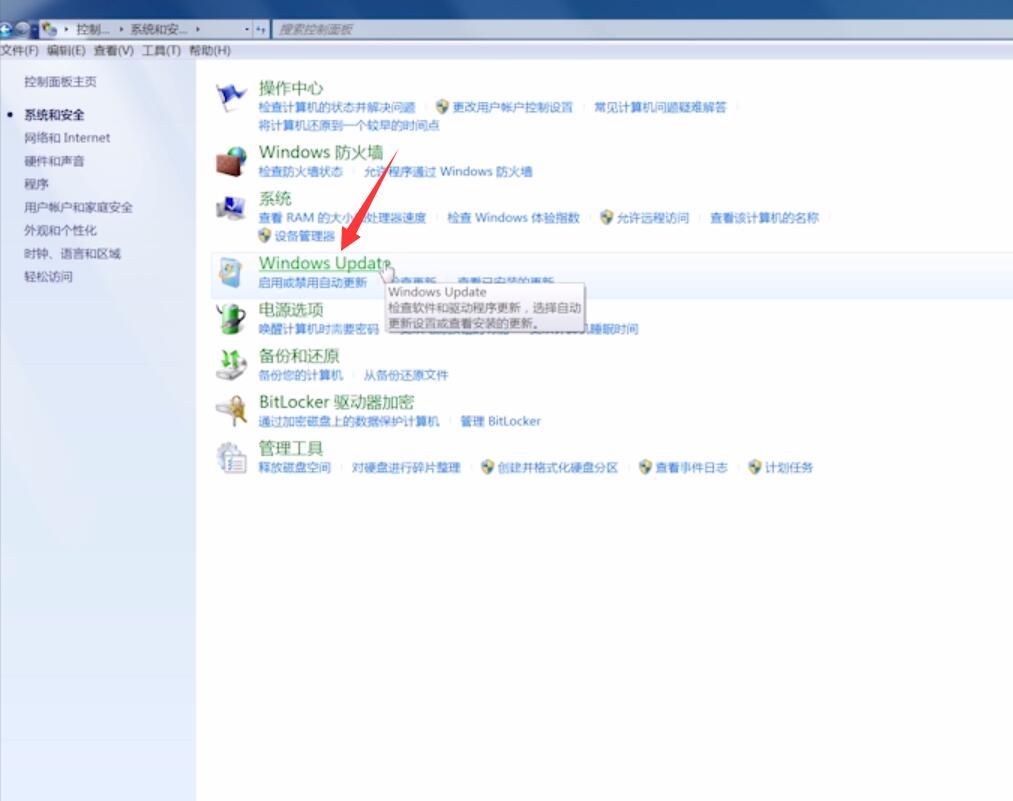Open the 文件(F) menu
This screenshot has height=801, width=1013.
coord(19,50)
